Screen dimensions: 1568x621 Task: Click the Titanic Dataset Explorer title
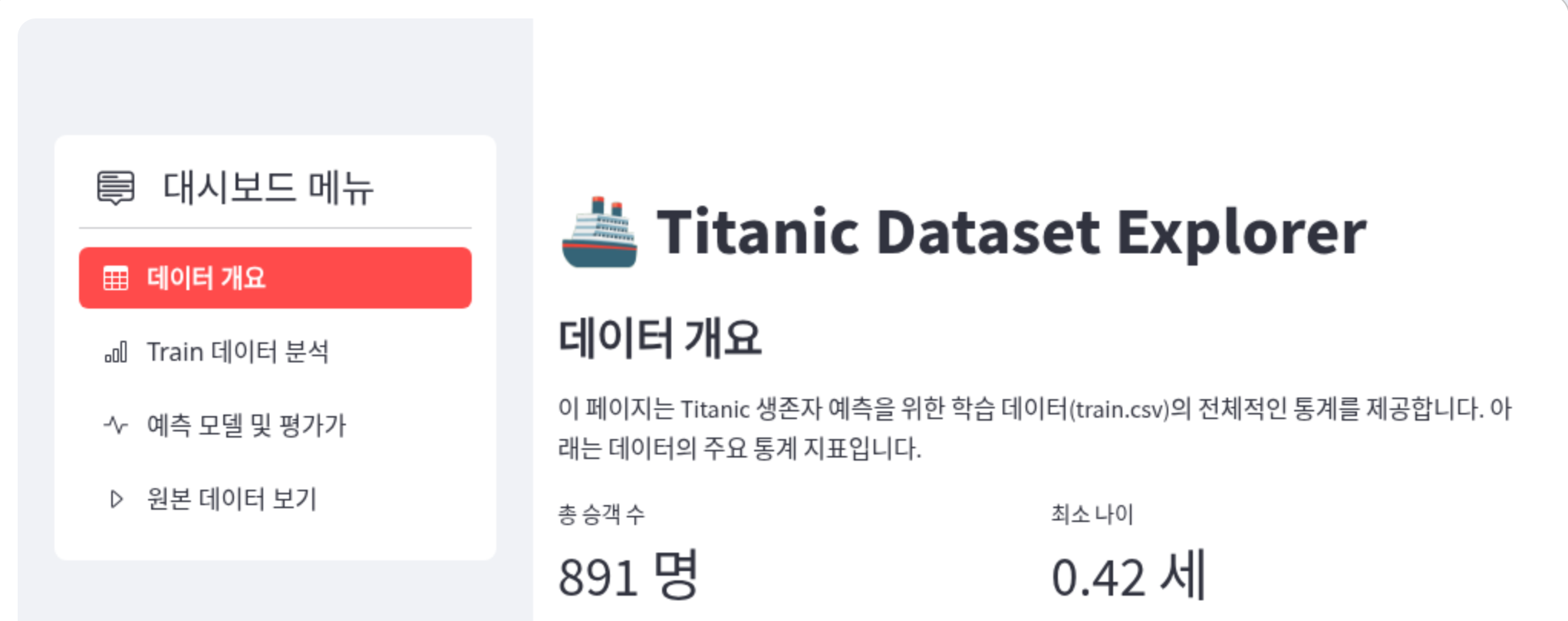click(x=1011, y=233)
